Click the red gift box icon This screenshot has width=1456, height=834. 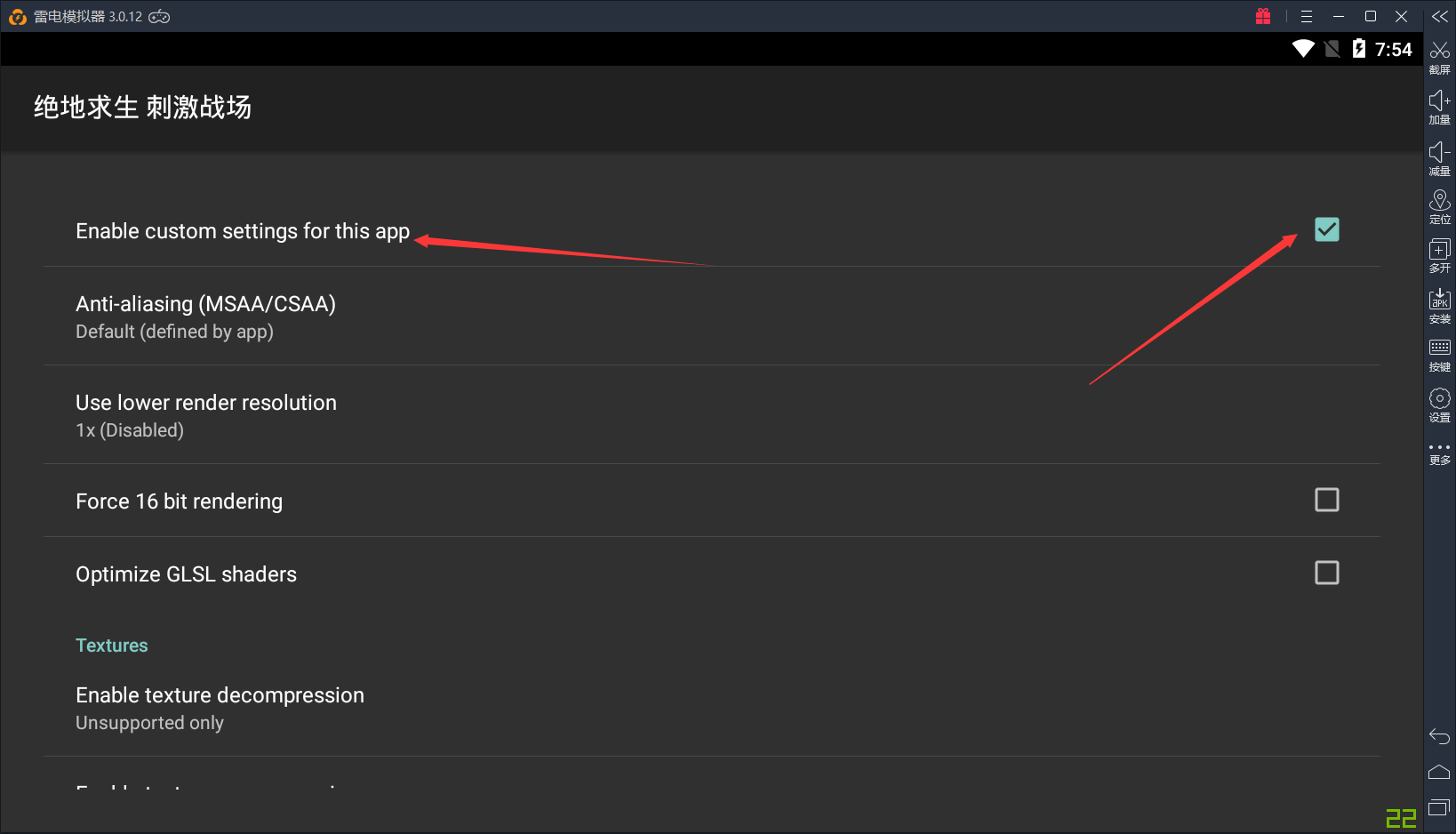click(x=1263, y=16)
